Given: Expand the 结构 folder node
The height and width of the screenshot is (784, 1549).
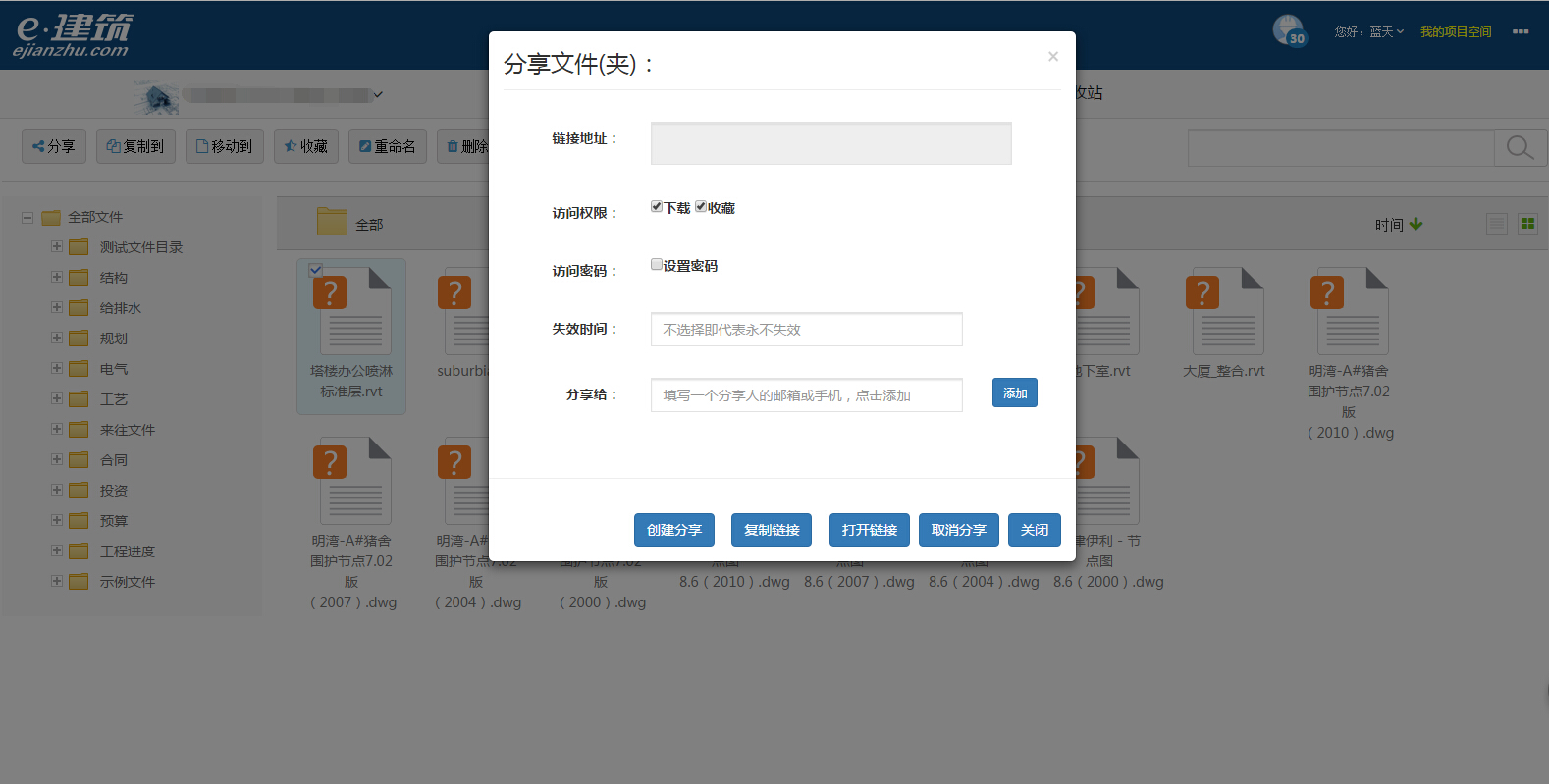Looking at the screenshot, I should click(57, 277).
